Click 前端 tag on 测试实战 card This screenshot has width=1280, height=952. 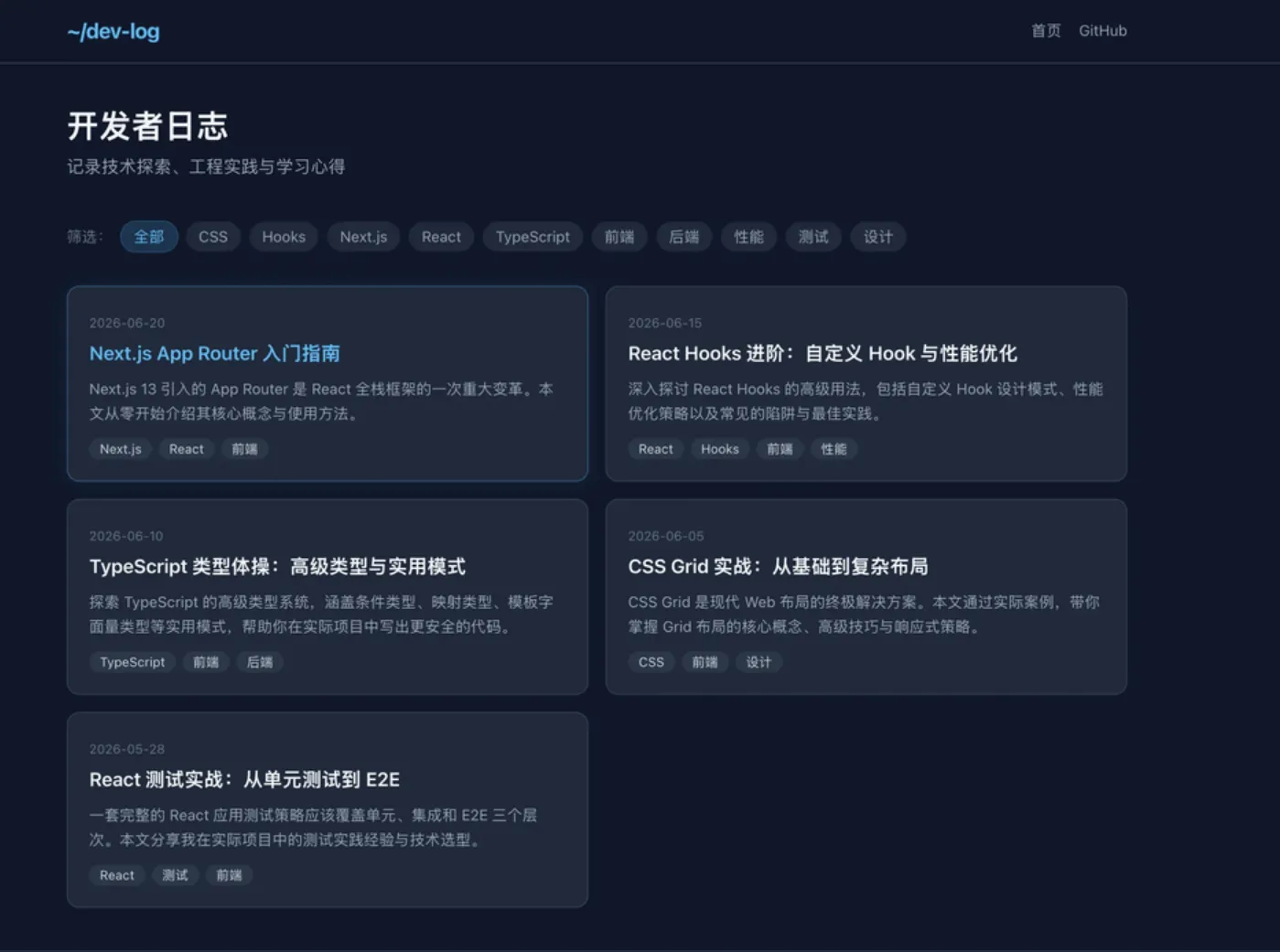229,875
